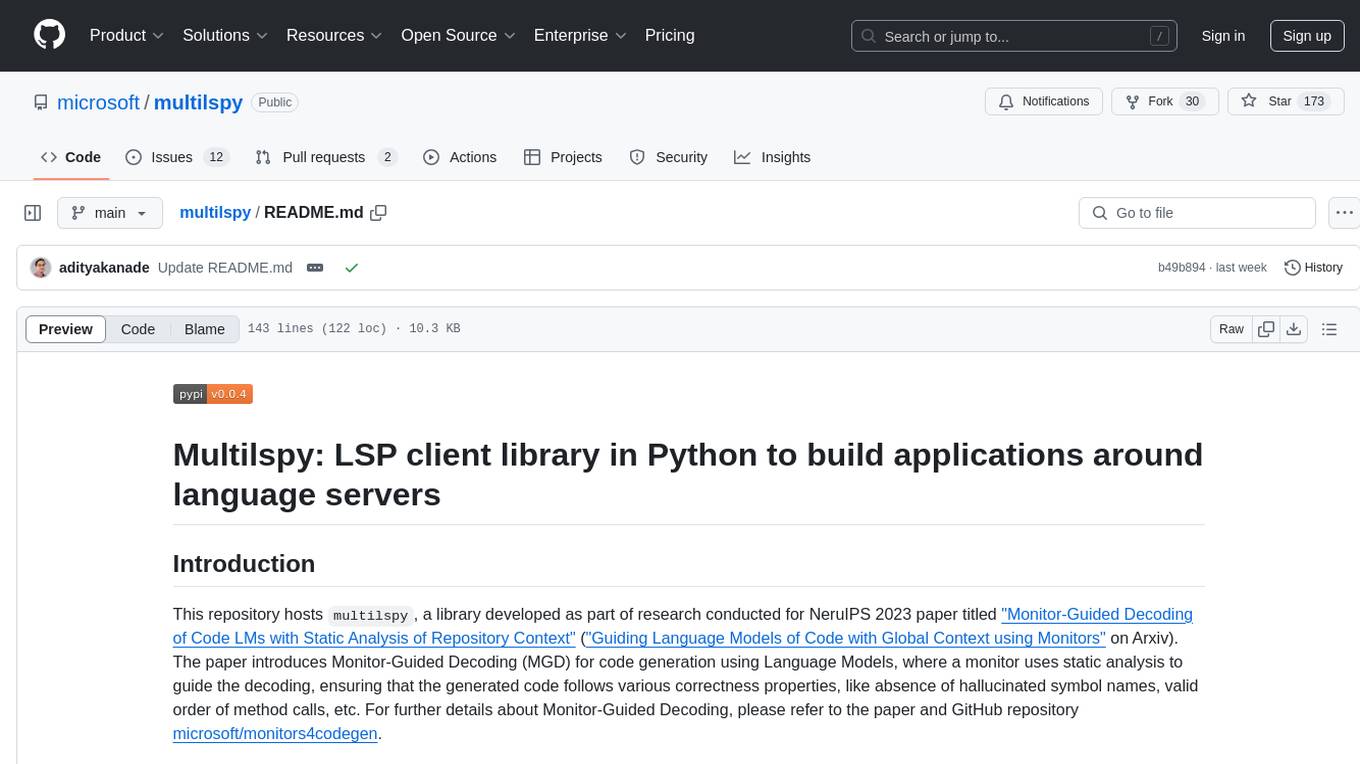Image resolution: width=1360 pixels, height=764 pixels.
Task: Open the document outline
Action: 1329,329
